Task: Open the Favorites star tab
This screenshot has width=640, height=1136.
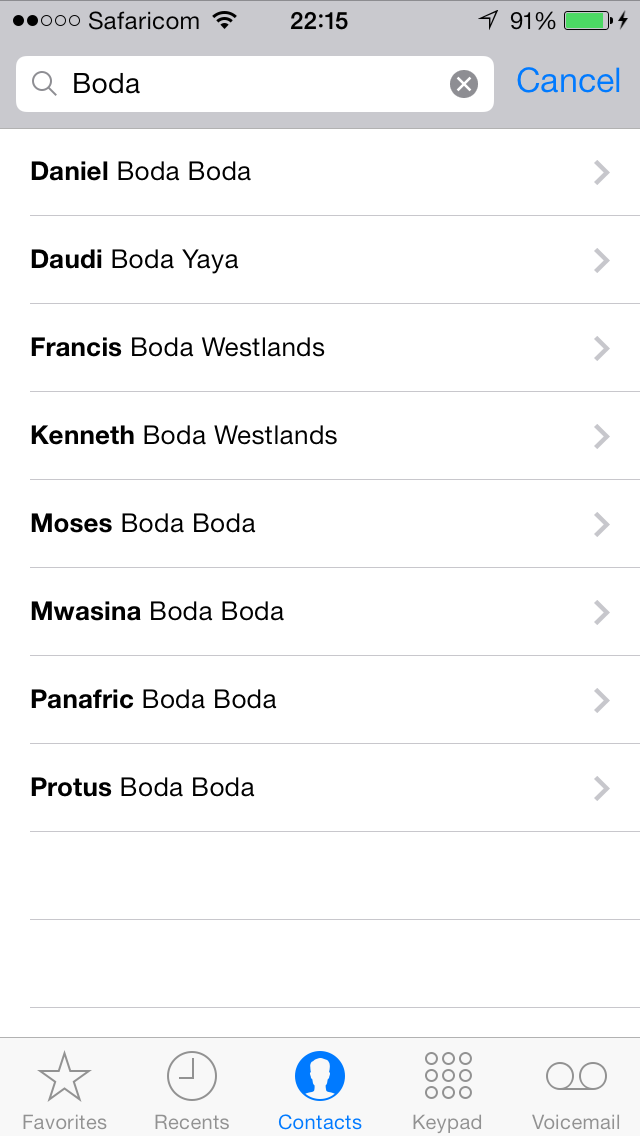Action: (x=64, y=1077)
